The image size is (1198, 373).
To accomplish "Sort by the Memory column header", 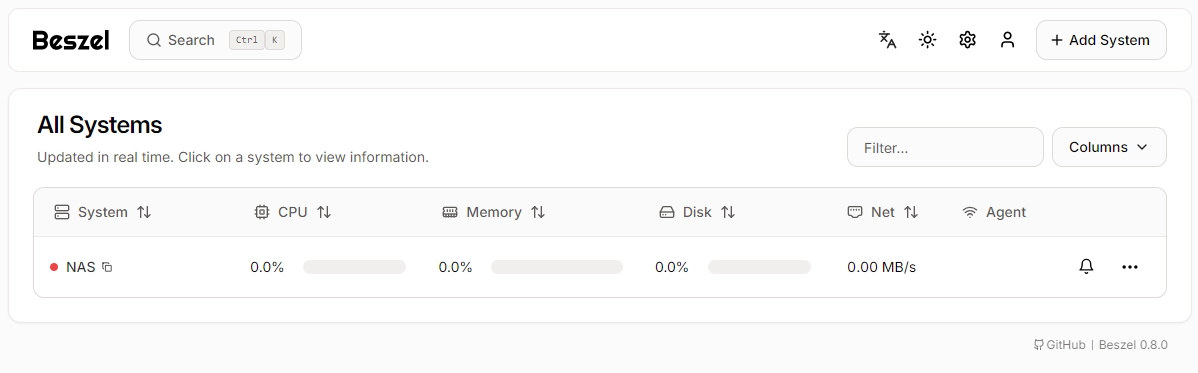I will coord(494,212).
